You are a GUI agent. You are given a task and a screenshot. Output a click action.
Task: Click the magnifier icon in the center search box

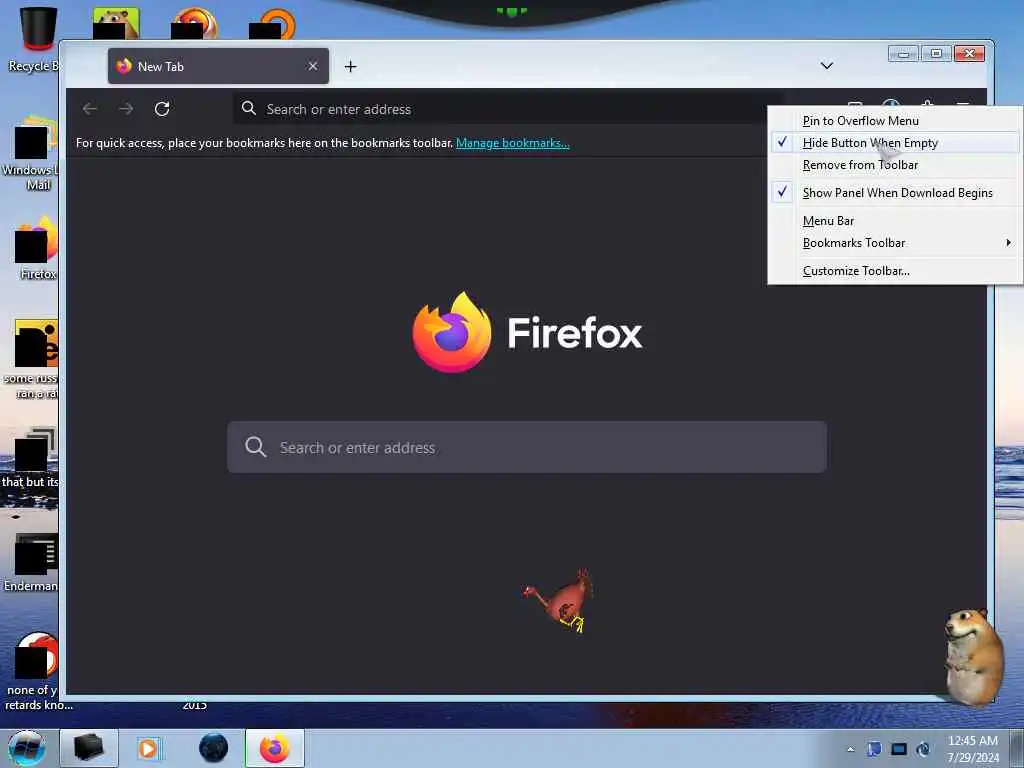pos(255,447)
